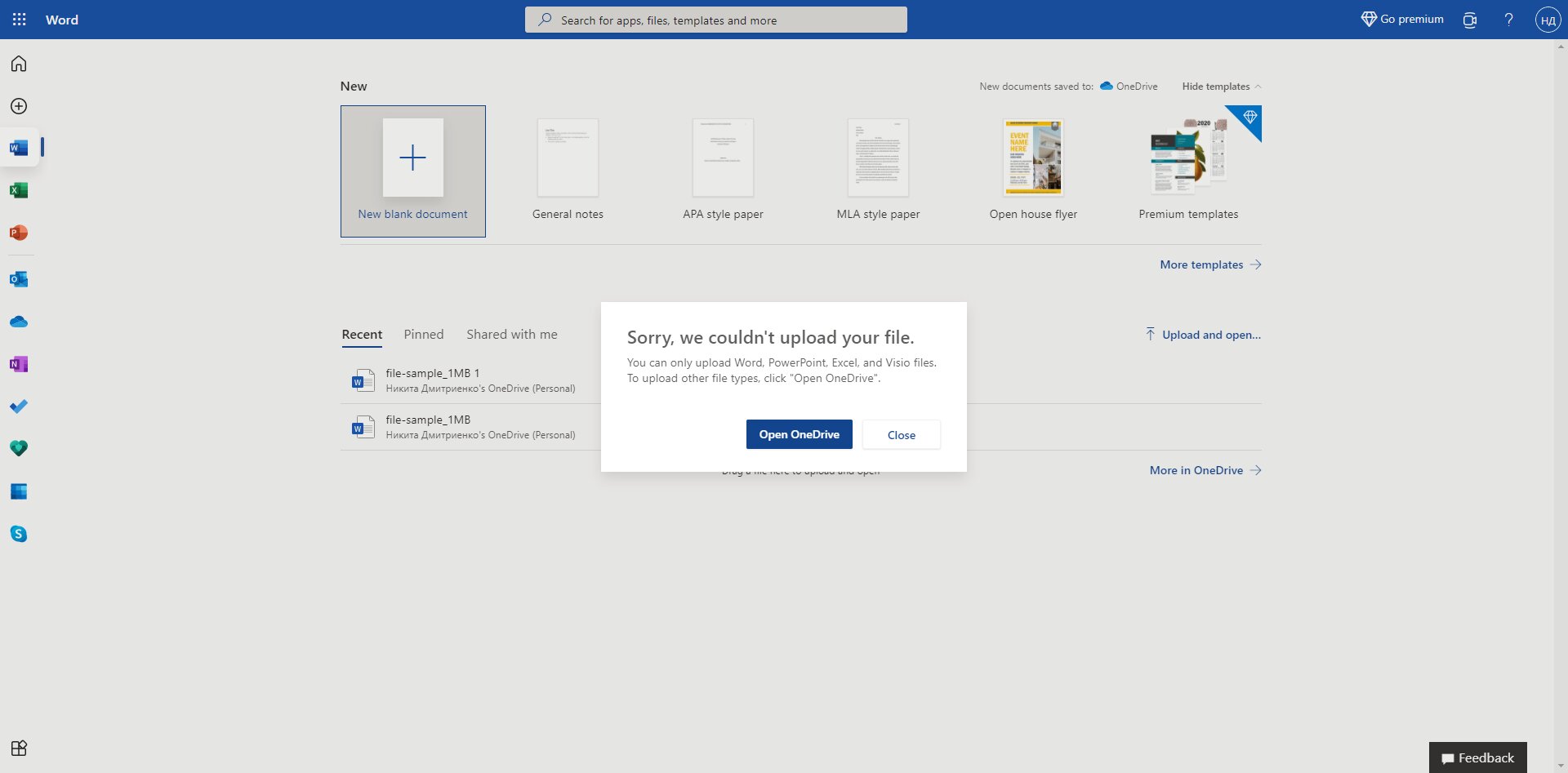Image resolution: width=1568 pixels, height=773 pixels.
Task: Open the Feedback button
Action: pyautogui.click(x=1477, y=757)
